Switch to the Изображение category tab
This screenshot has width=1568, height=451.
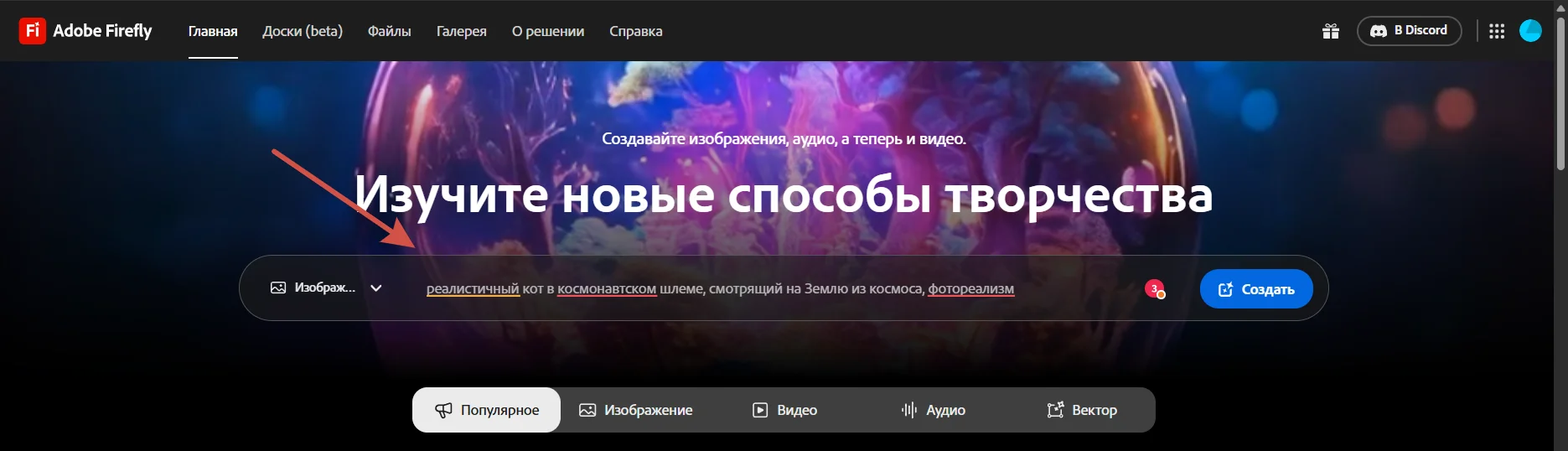pyautogui.click(x=636, y=410)
